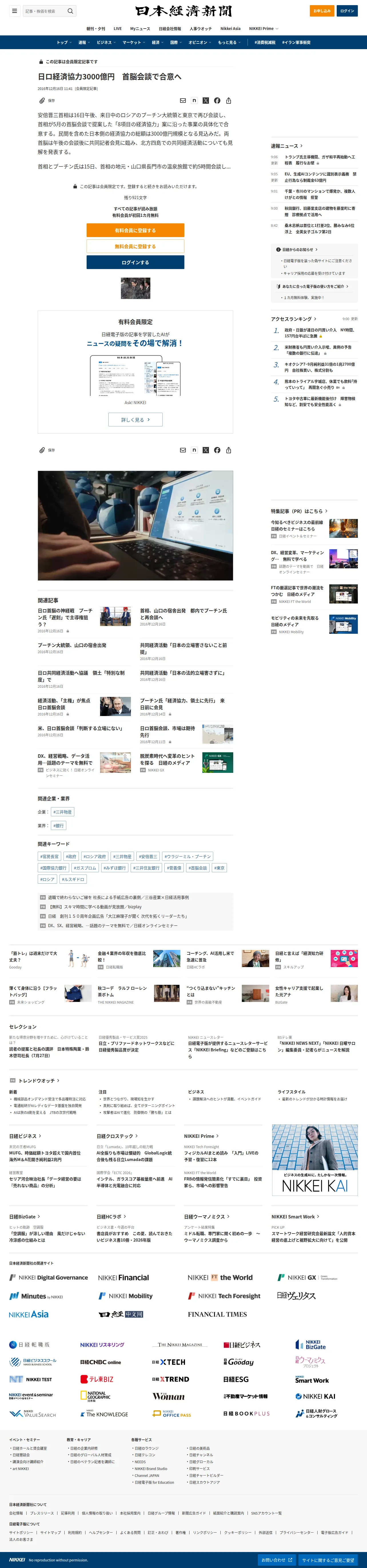Open the 朝刊・夕刊 menu item

[x=96, y=29]
